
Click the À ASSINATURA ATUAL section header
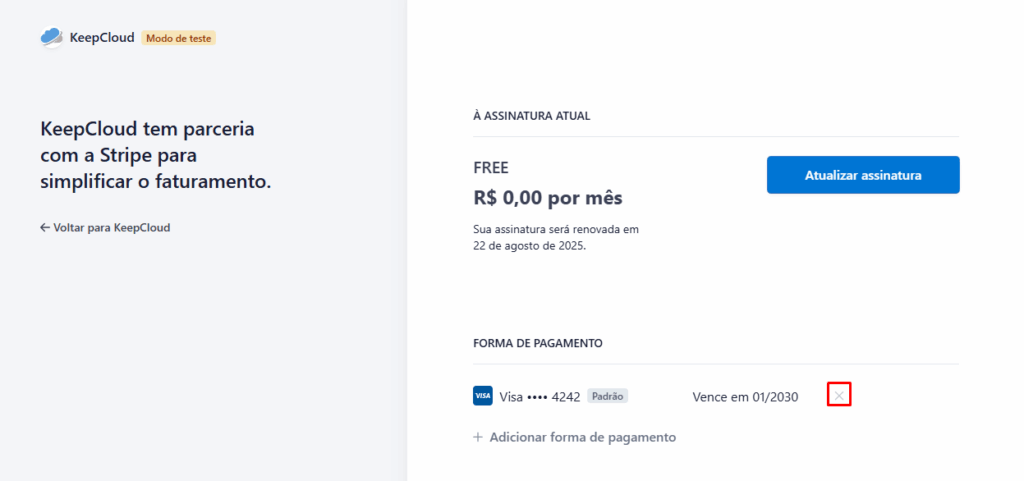pos(532,116)
